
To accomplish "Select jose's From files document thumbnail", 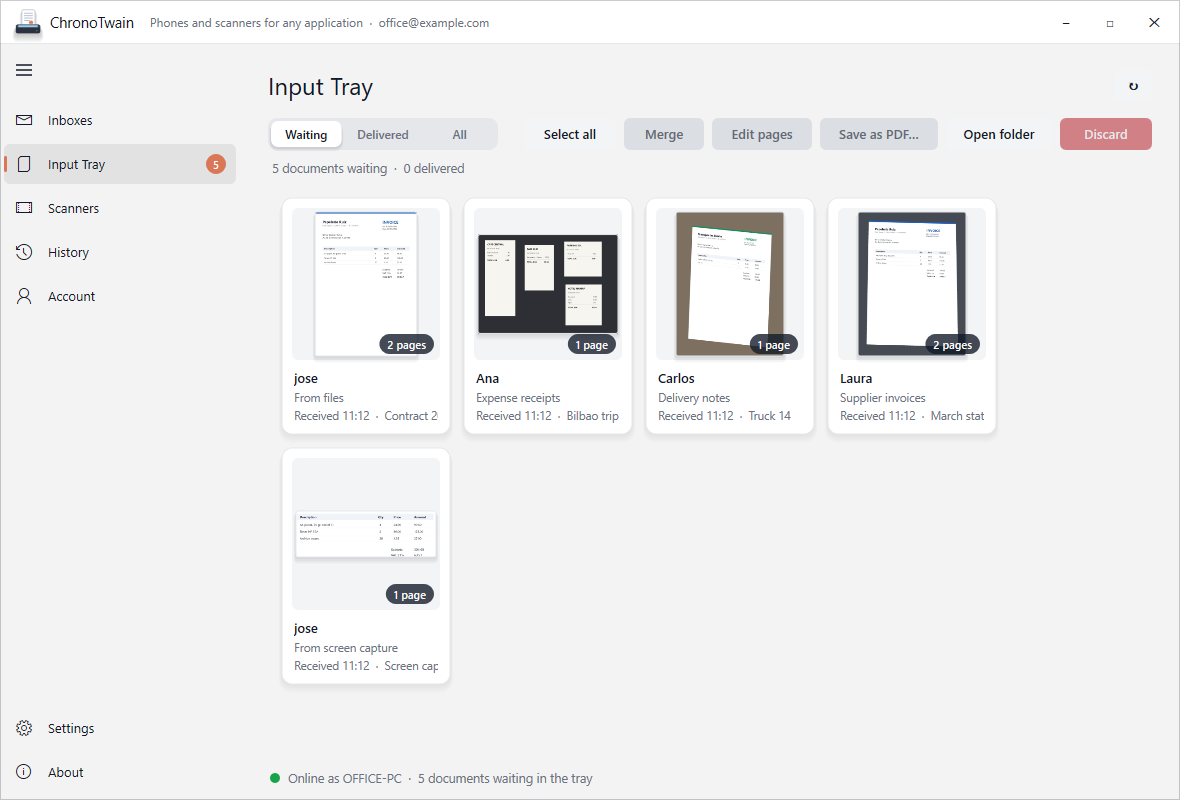I will click(366, 284).
